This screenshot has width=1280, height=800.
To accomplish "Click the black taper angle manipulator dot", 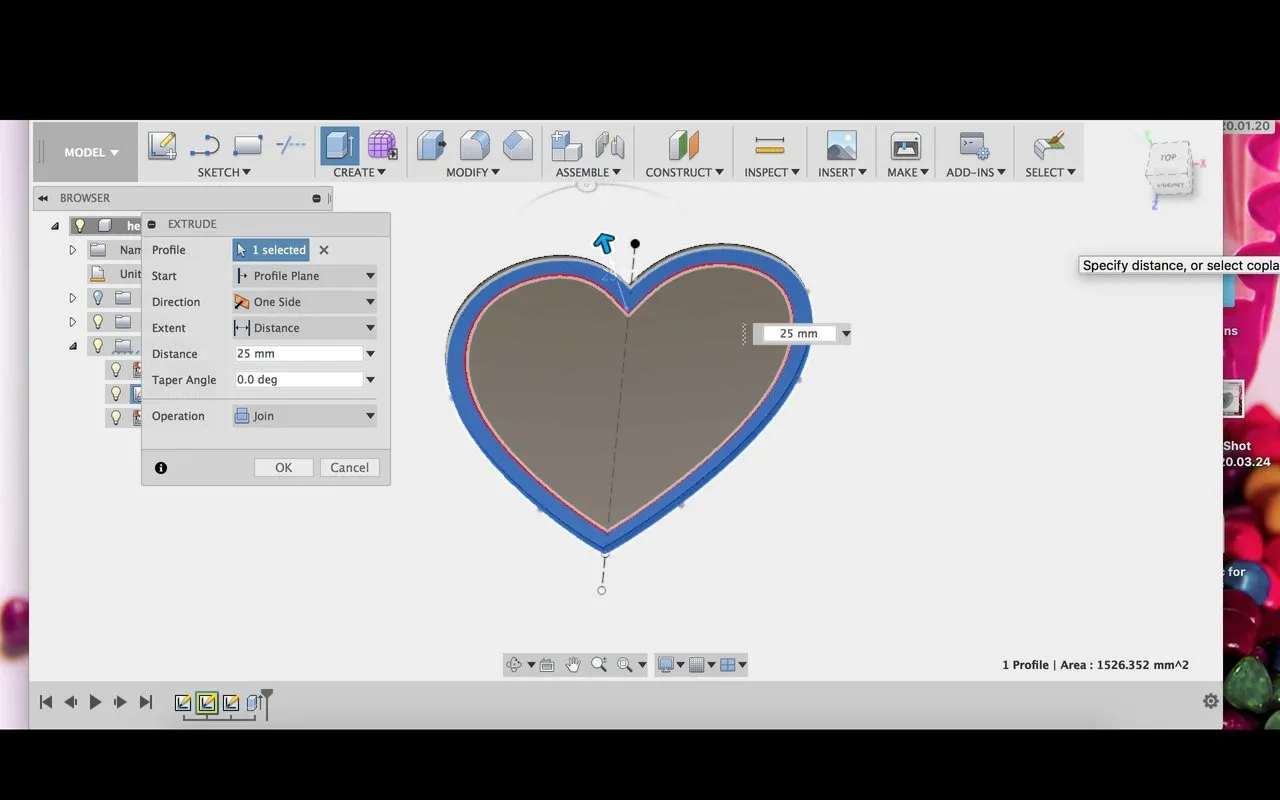I will 635,244.
